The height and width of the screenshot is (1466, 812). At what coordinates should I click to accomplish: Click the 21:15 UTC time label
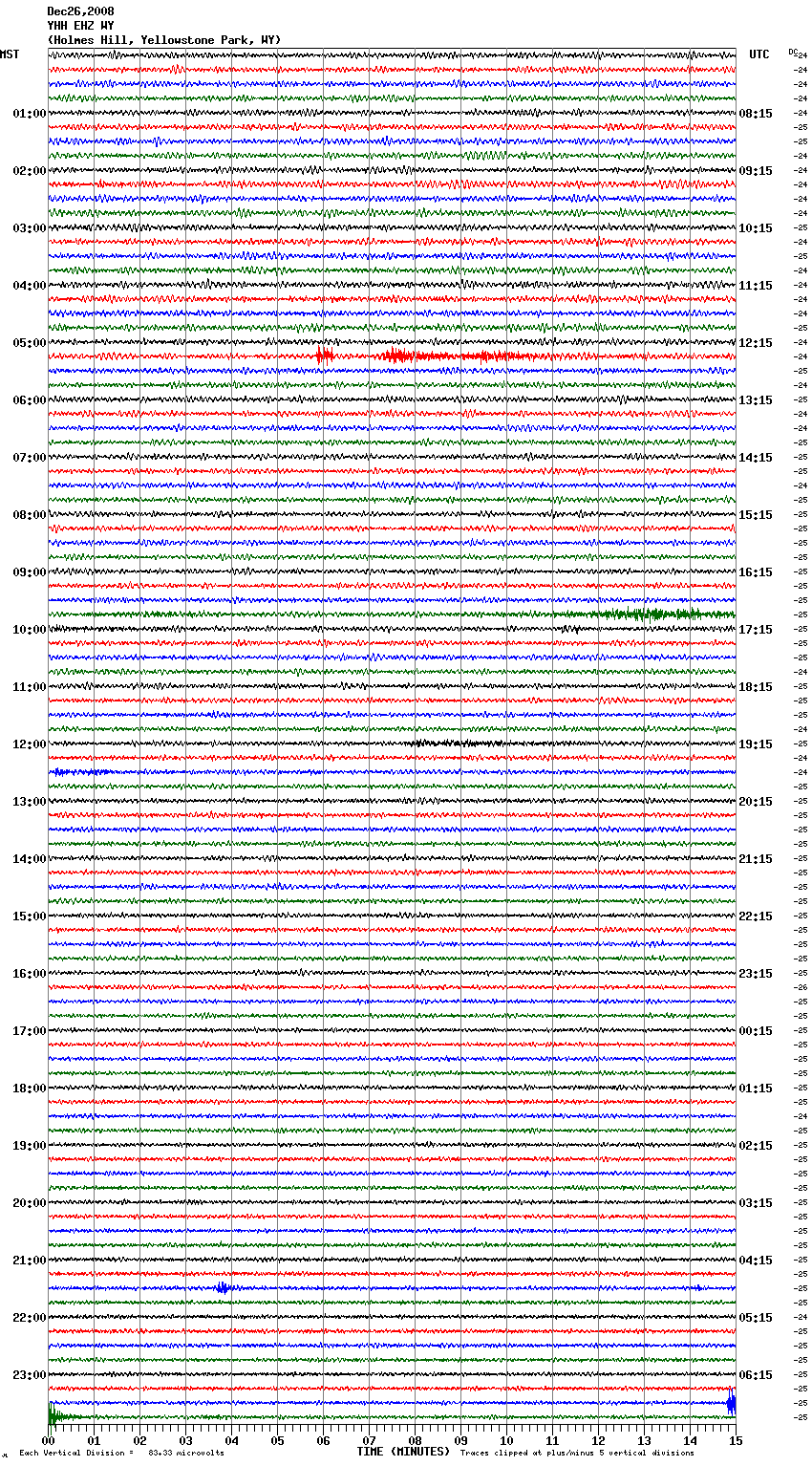tap(756, 859)
